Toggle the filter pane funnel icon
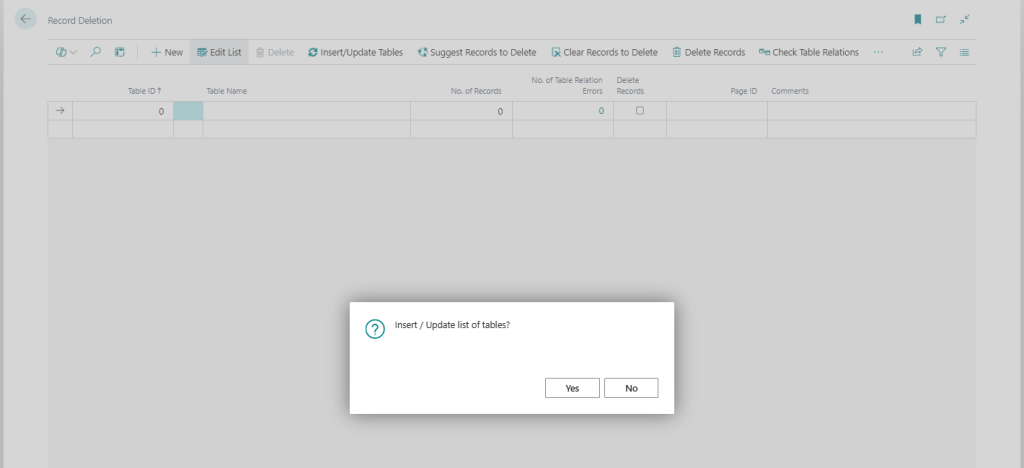The height and width of the screenshot is (468, 1024). tap(941, 52)
